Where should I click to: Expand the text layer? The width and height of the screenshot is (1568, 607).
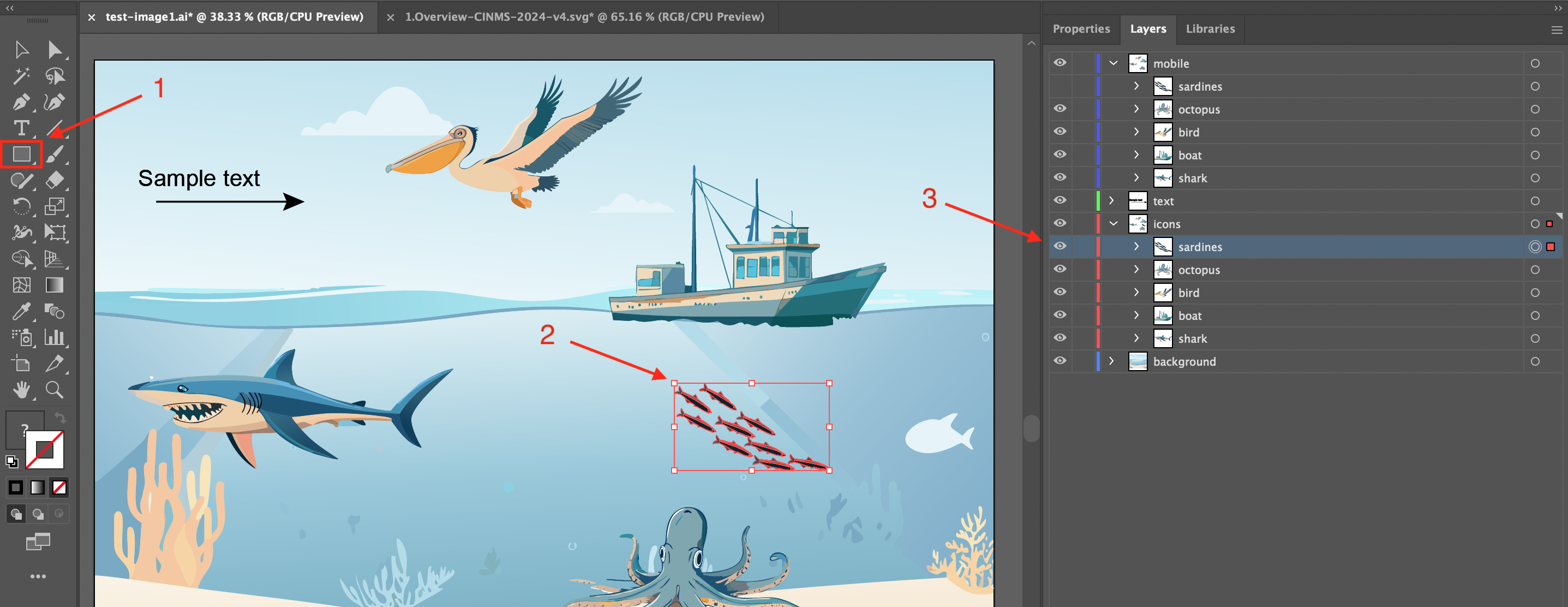point(1111,200)
